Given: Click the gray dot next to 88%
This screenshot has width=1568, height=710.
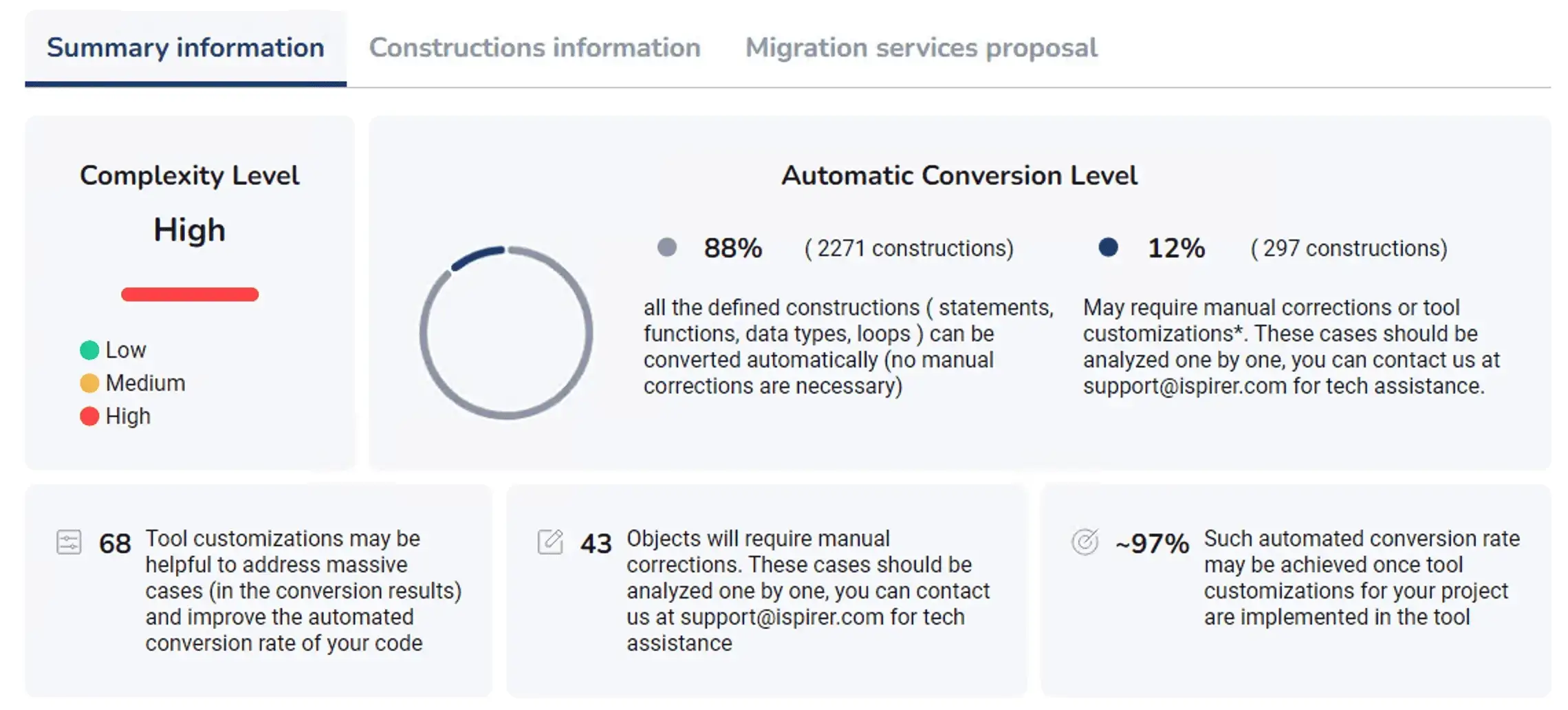Looking at the screenshot, I should coord(666,247).
